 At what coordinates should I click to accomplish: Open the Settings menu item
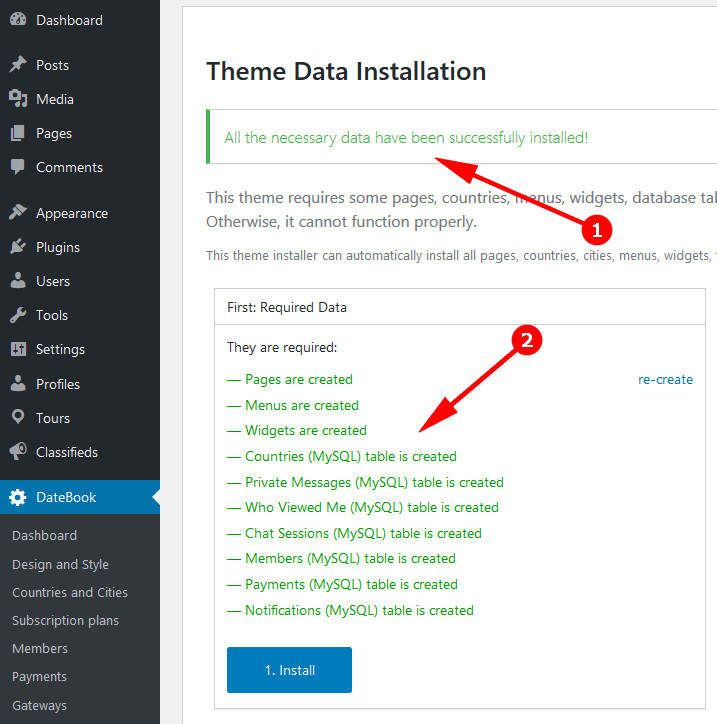(60, 349)
